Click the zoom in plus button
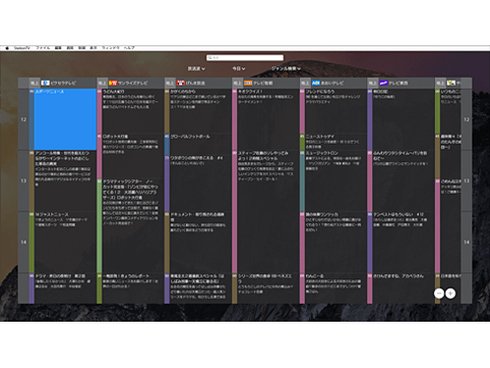This screenshot has height=368, width=490. point(451,294)
